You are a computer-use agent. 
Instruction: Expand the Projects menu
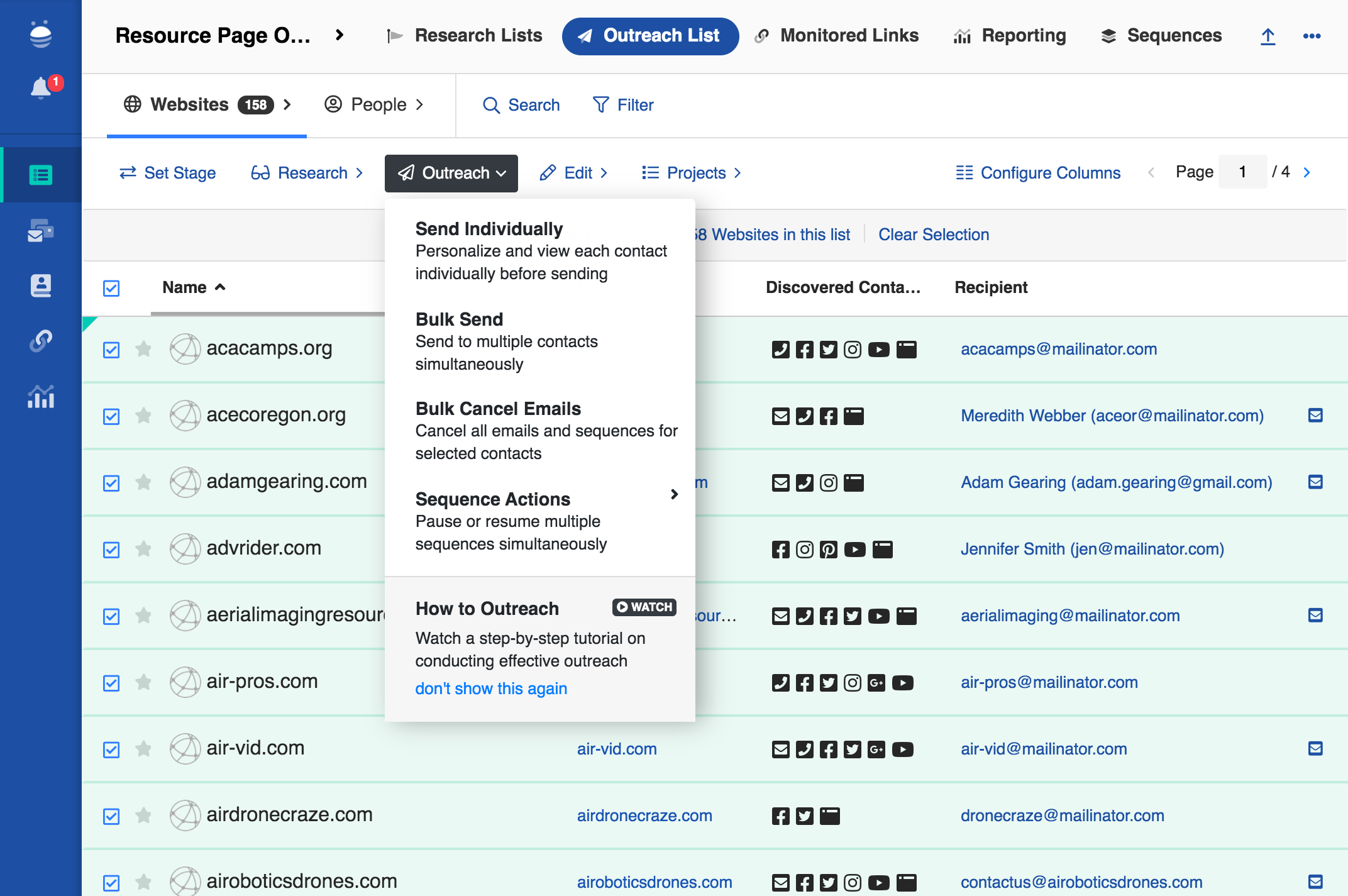[x=692, y=173]
